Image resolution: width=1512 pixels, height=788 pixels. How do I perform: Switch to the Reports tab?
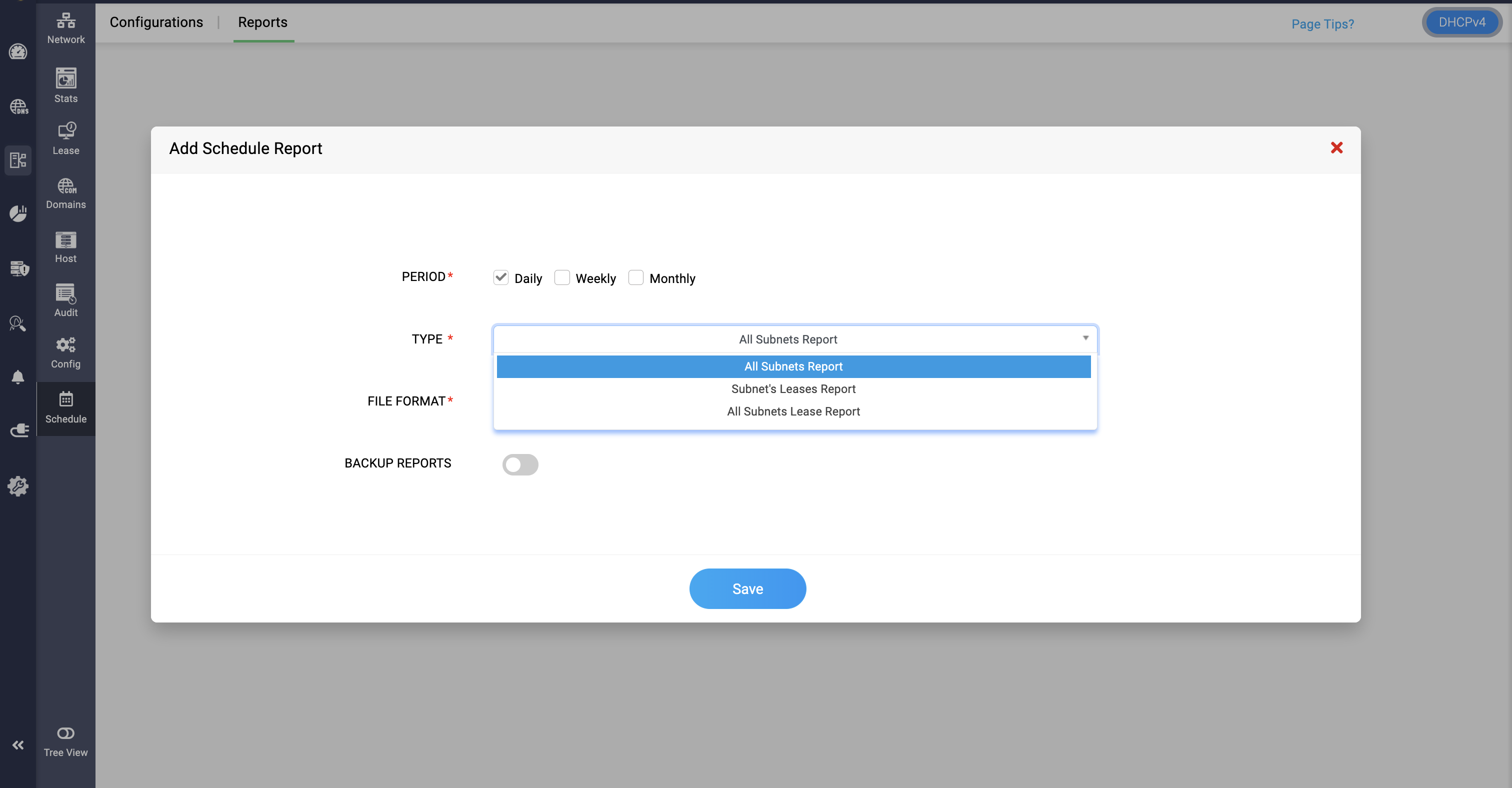pos(263,22)
